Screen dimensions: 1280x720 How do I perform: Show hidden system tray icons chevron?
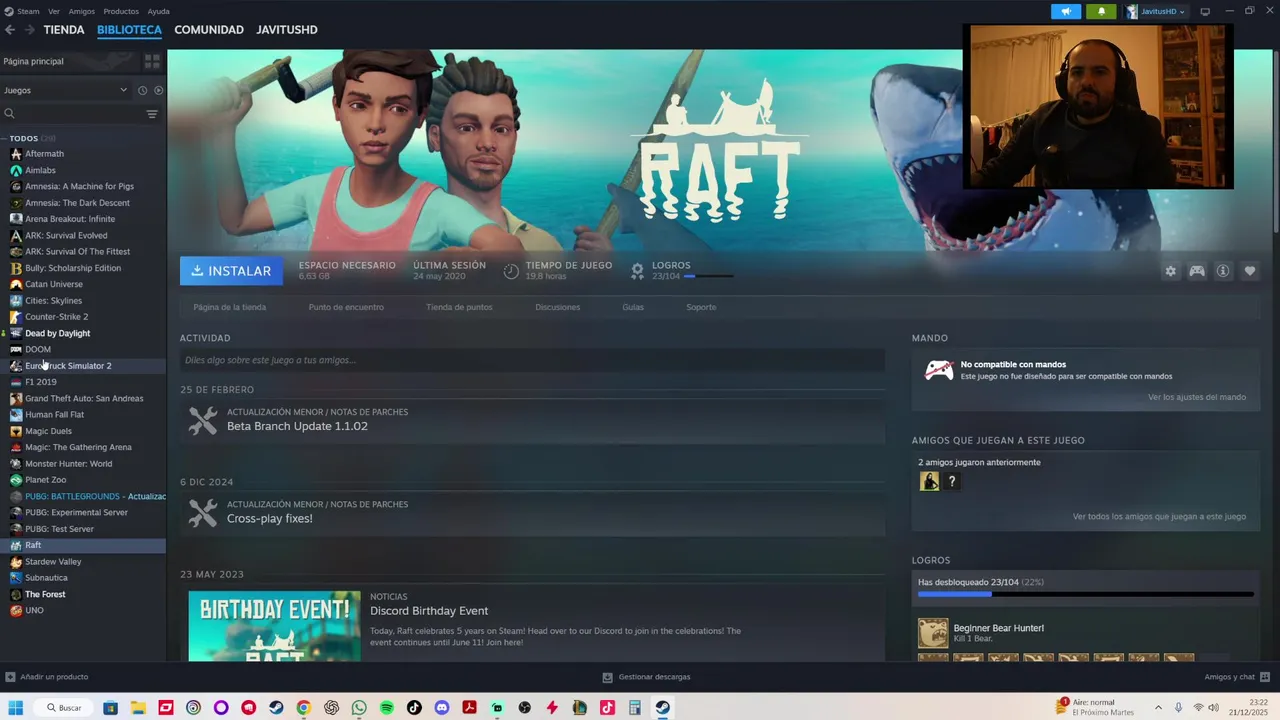pyautogui.click(x=1160, y=708)
